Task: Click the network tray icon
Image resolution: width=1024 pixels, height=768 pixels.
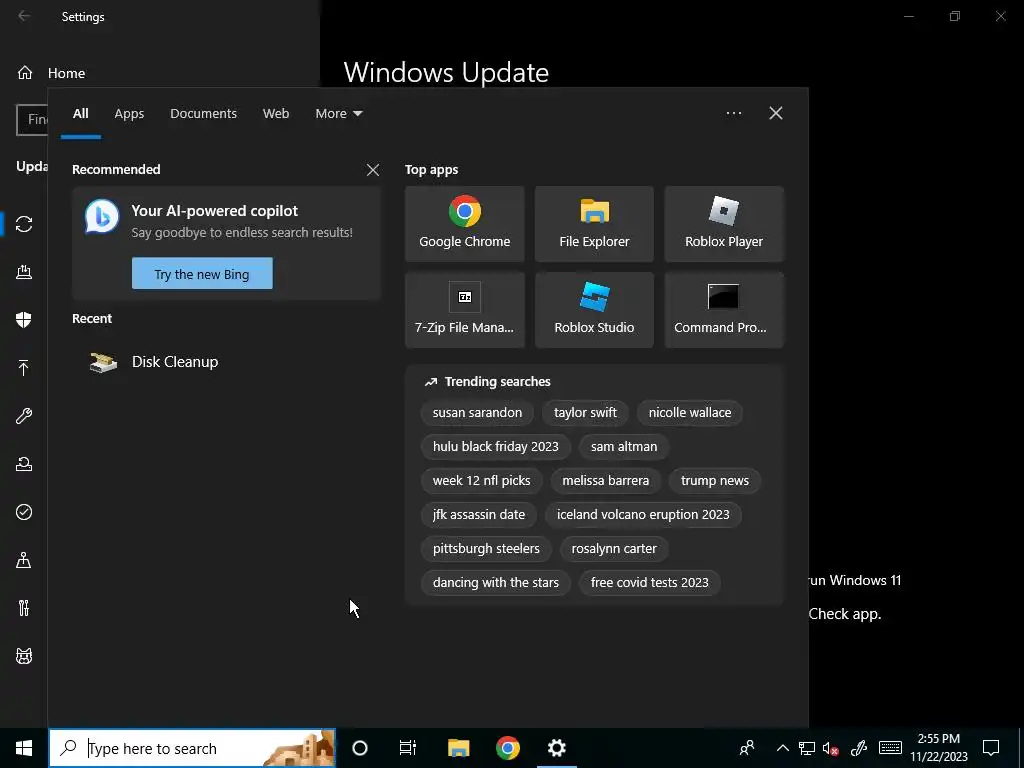Action: pyautogui.click(x=807, y=748)
